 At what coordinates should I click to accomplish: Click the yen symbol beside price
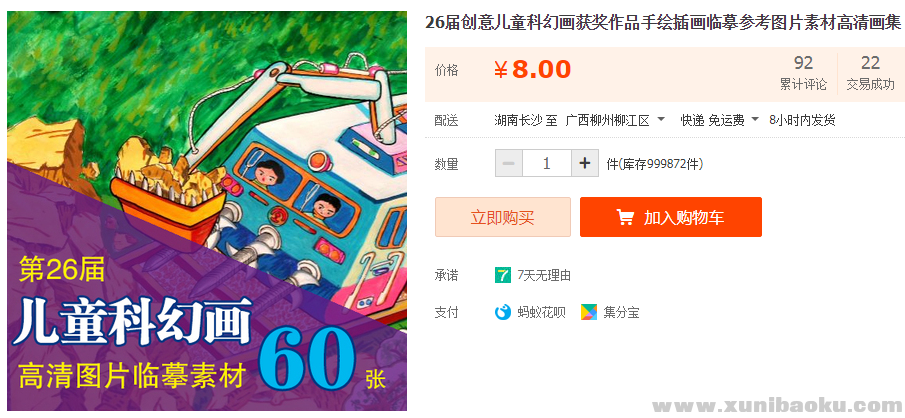(x=500, y=70)
